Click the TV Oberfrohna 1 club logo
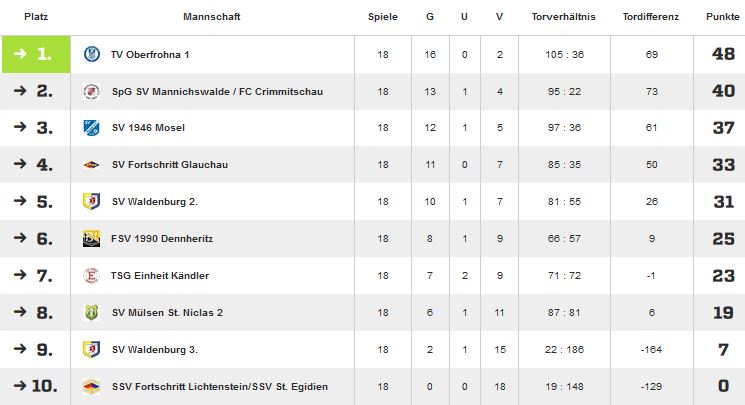 91,54
